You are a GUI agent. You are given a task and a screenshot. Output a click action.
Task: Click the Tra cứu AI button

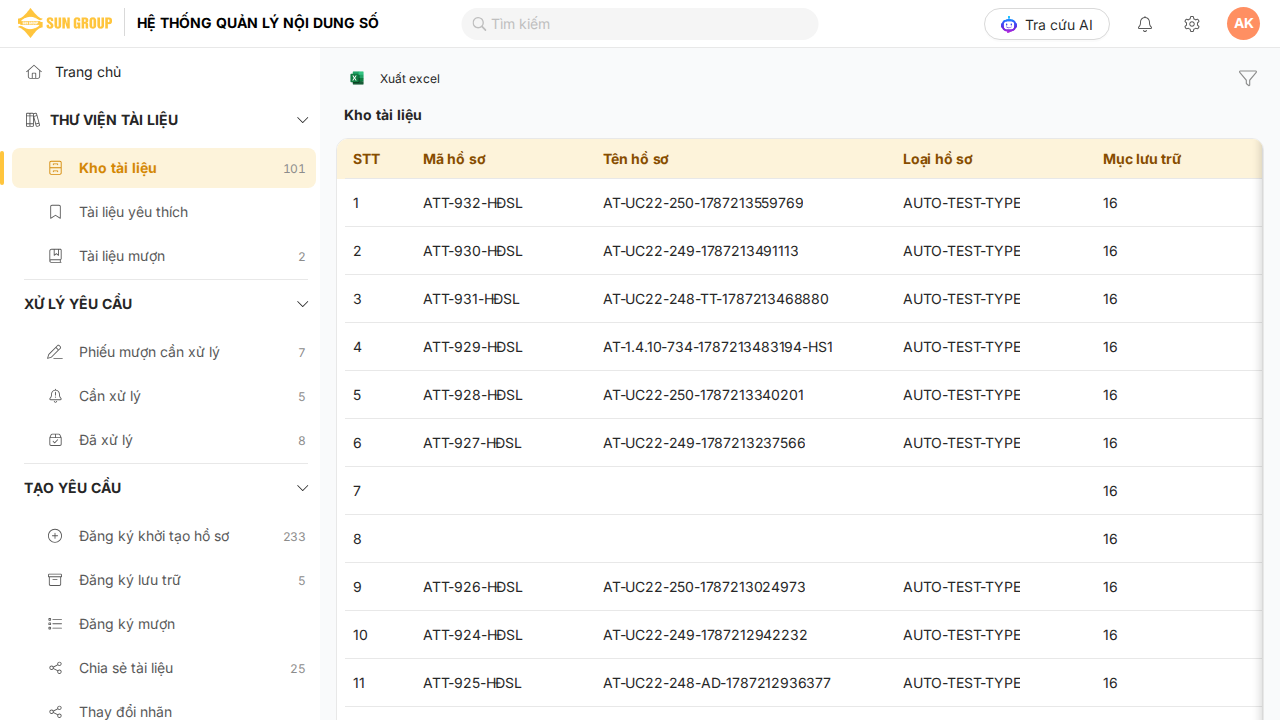(1047, 24)
